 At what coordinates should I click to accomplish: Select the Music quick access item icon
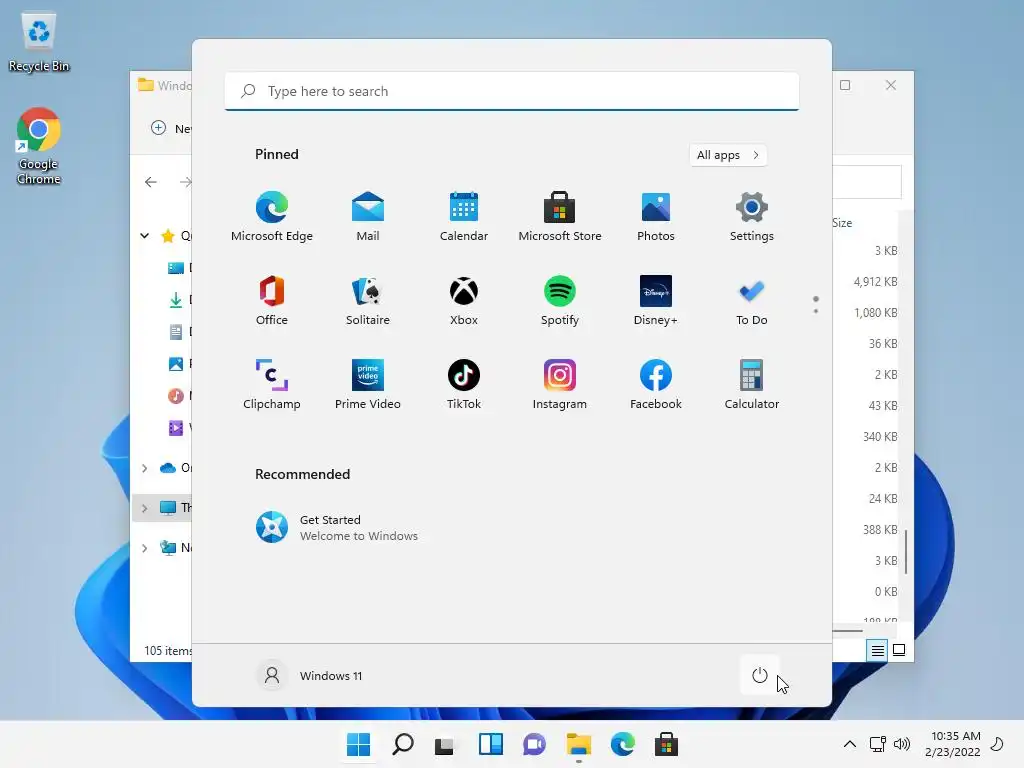(176, 396)
